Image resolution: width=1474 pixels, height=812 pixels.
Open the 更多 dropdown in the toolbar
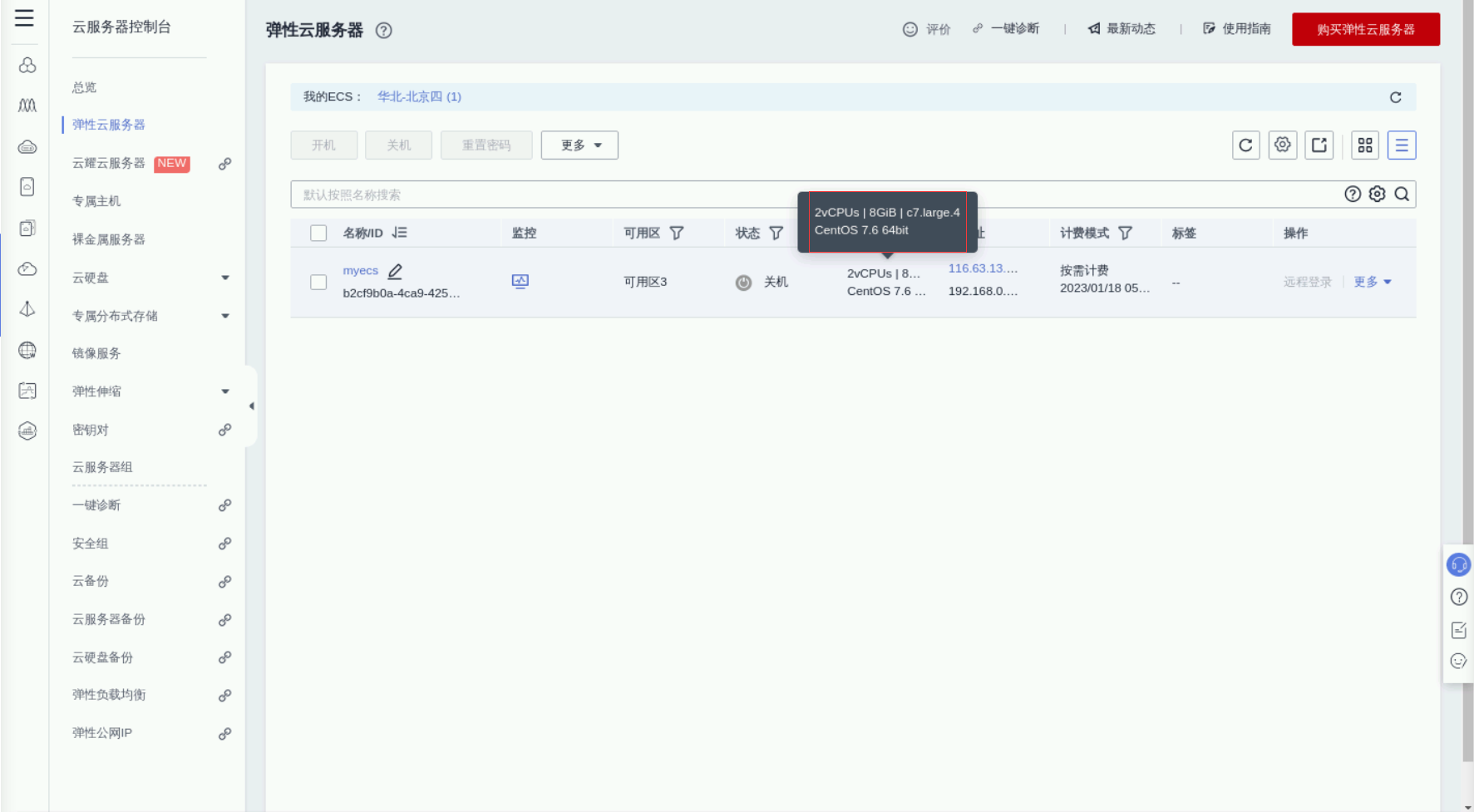point(579,145)
